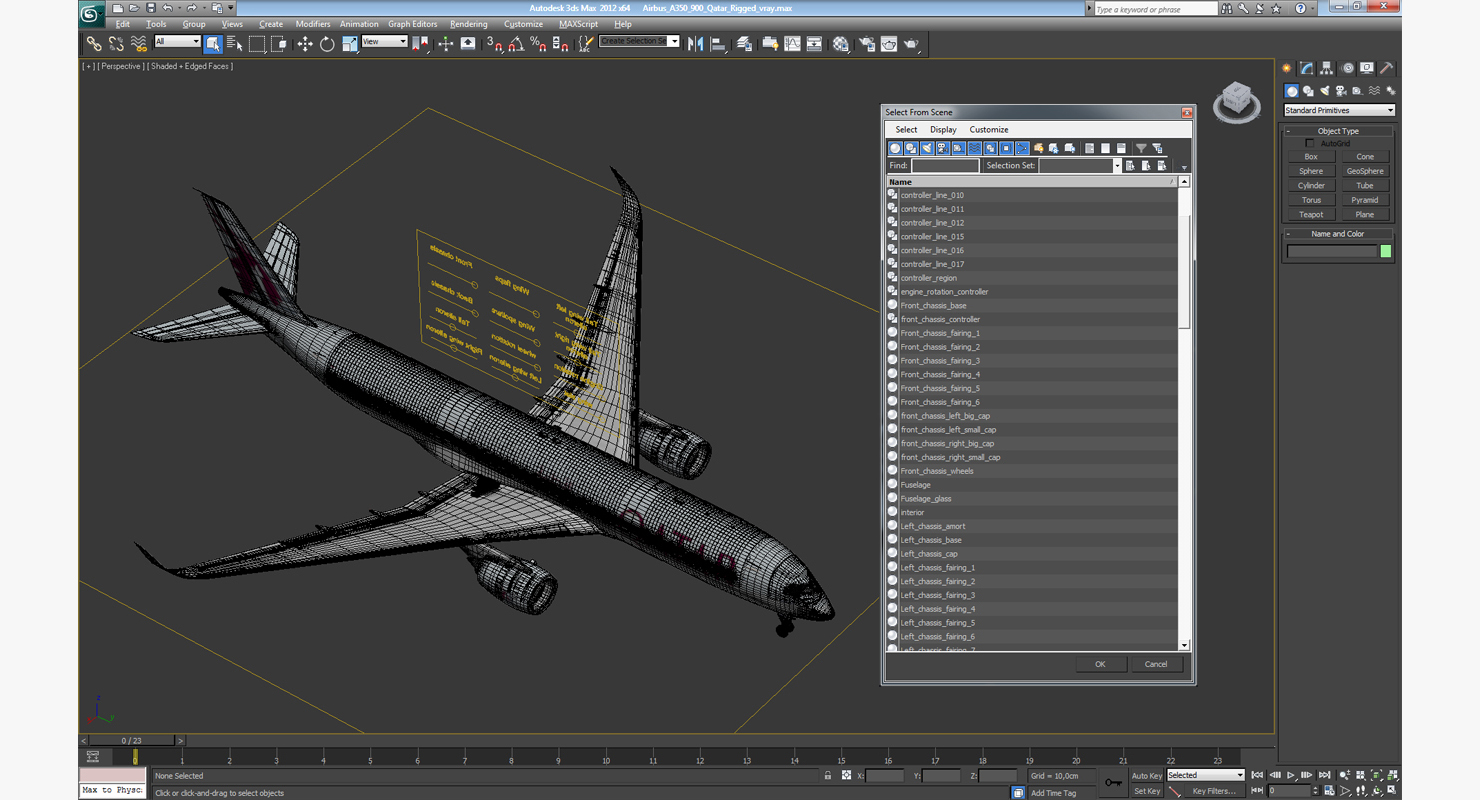Activate Select and Rotate tool
Viewport: 1480px width, 800px height.
coord(327,44)
